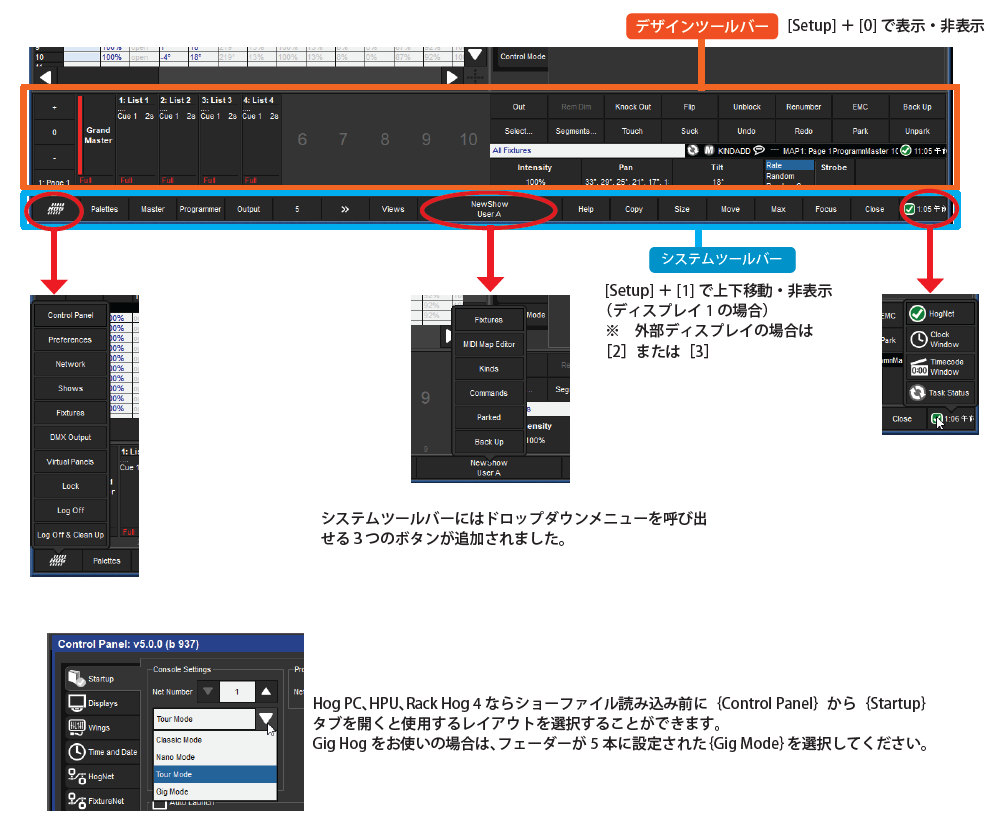
Task: Decrease Net Number with down arrow
Action: click(x=208, y=691)
